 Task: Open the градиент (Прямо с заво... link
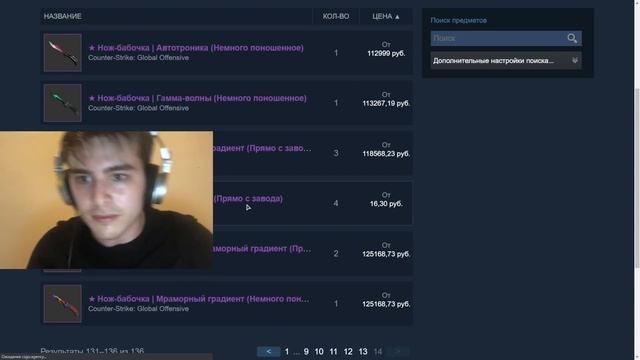tap(262, 148)
